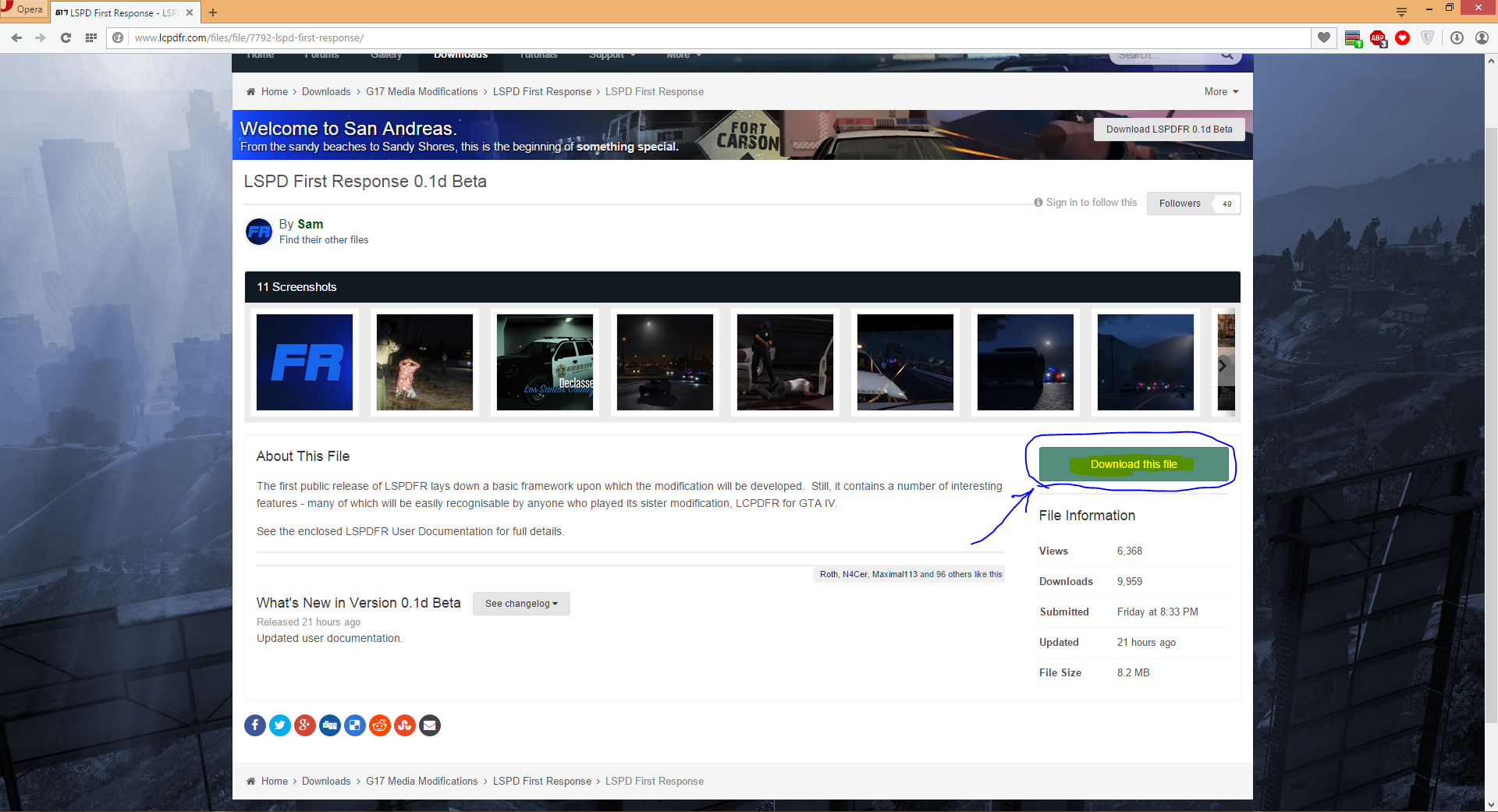Show the 96 others who like this

point(954,574)
